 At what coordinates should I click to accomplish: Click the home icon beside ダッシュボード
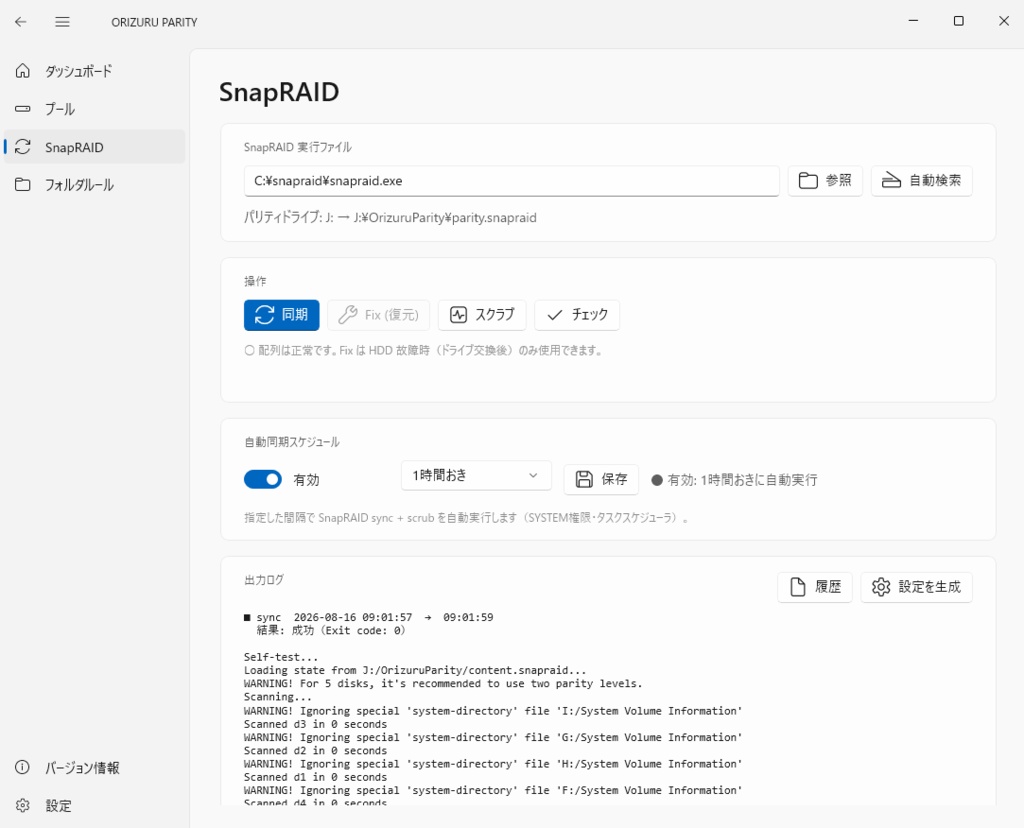[23, 71]
